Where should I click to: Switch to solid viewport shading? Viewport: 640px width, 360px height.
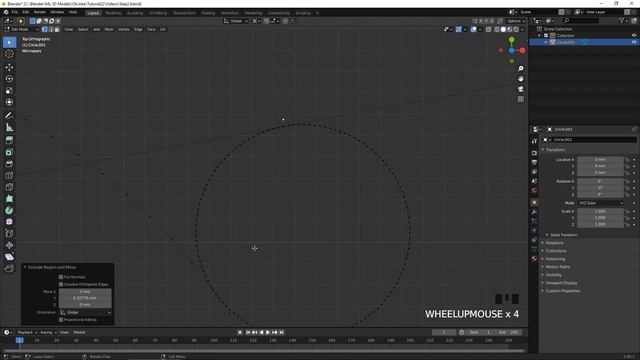[503, 29]
